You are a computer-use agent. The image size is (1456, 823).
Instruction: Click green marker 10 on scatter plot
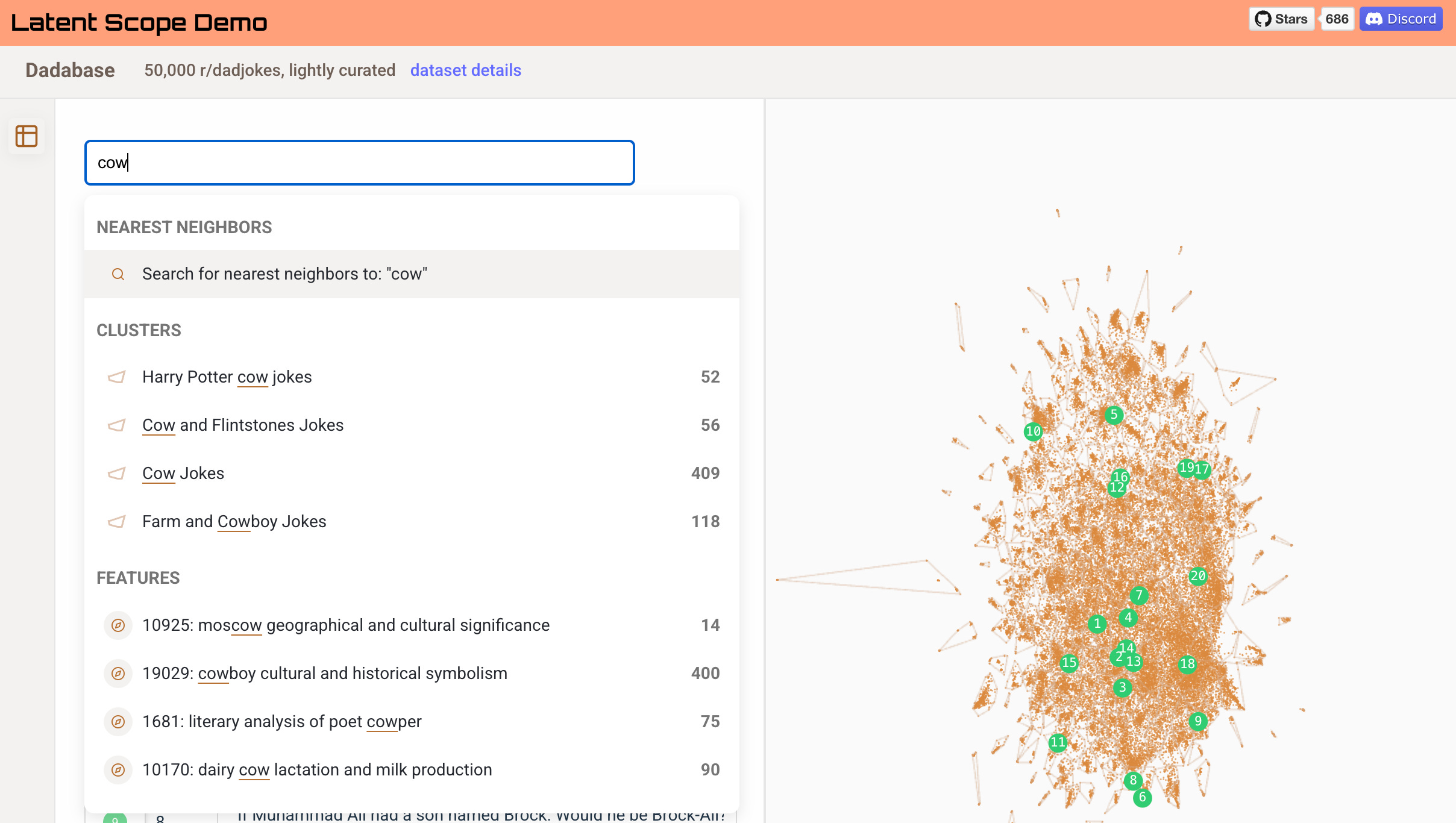tap(1033, 431)
